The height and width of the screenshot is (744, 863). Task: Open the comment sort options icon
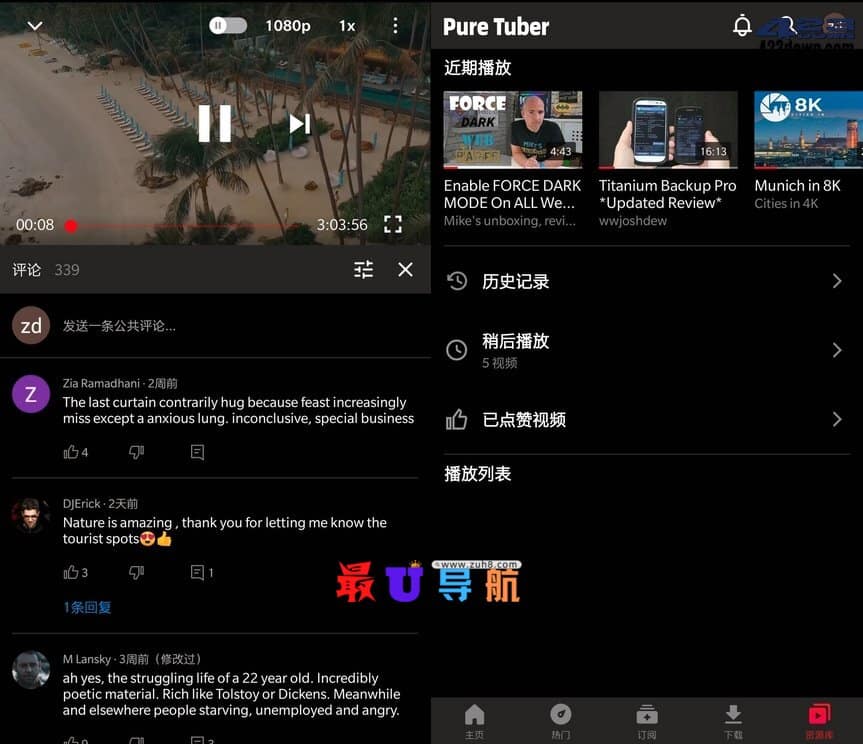click(x=363, y=270)
